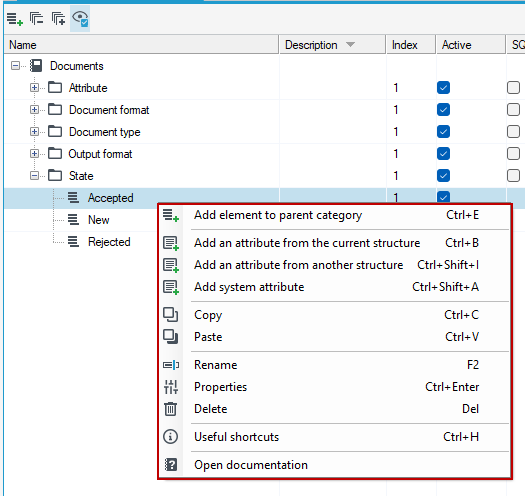Choose Add element to parent category
The width and height of the screenshot is (525, 496).
[335, 215]
